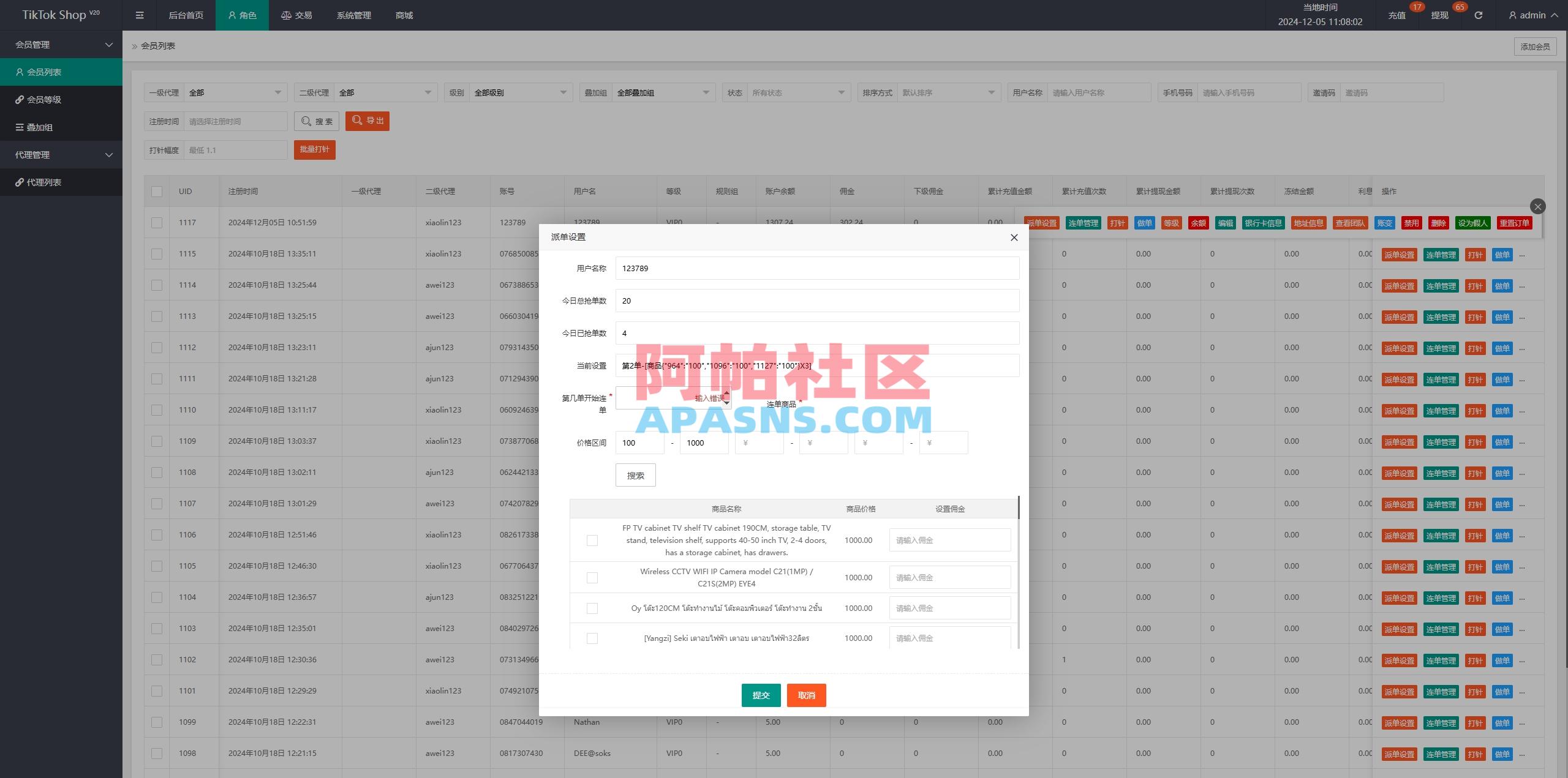The height and width of the screenshot is (778, 1568).
Task: Open the 级别 全部级别 dropdown
Action: 519,92
